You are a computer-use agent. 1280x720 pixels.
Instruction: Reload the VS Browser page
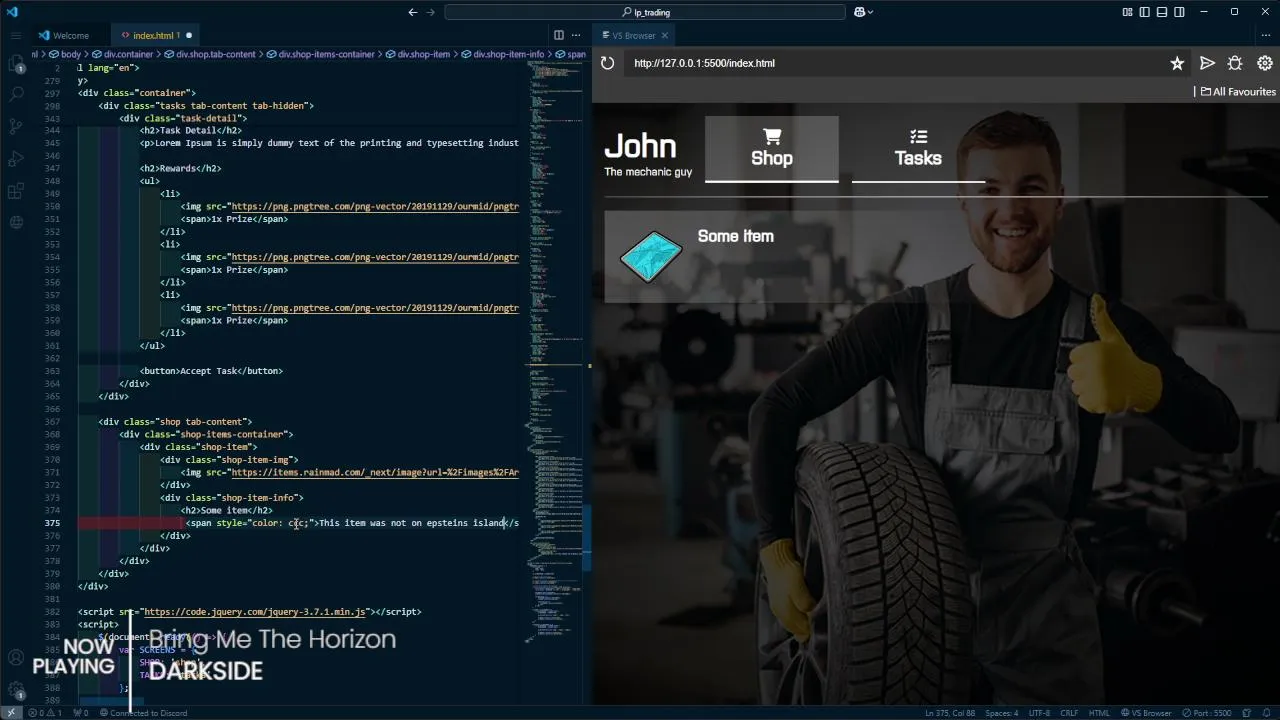[607, 63]
